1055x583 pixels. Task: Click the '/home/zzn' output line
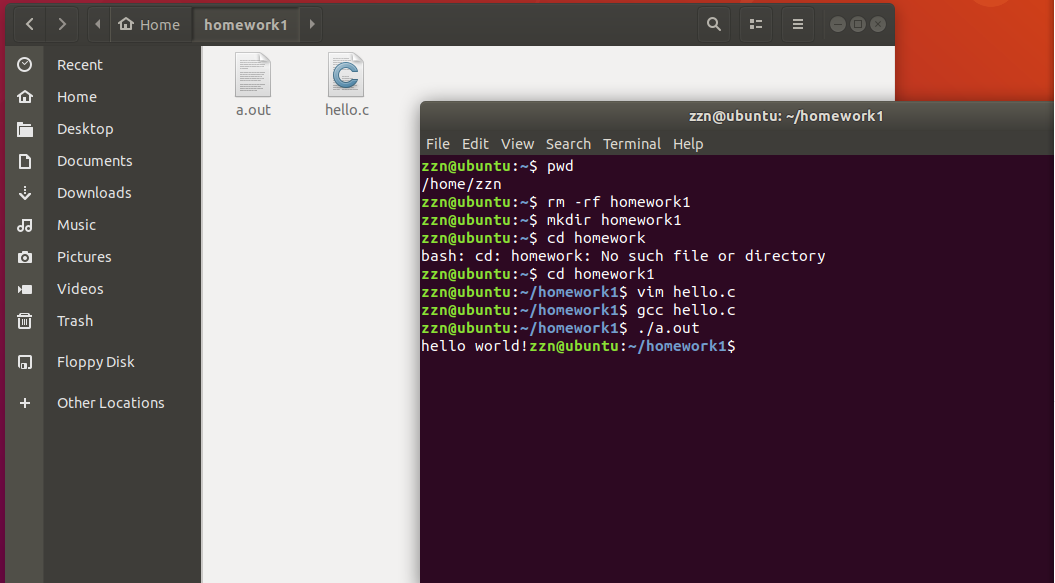point(461,184)
